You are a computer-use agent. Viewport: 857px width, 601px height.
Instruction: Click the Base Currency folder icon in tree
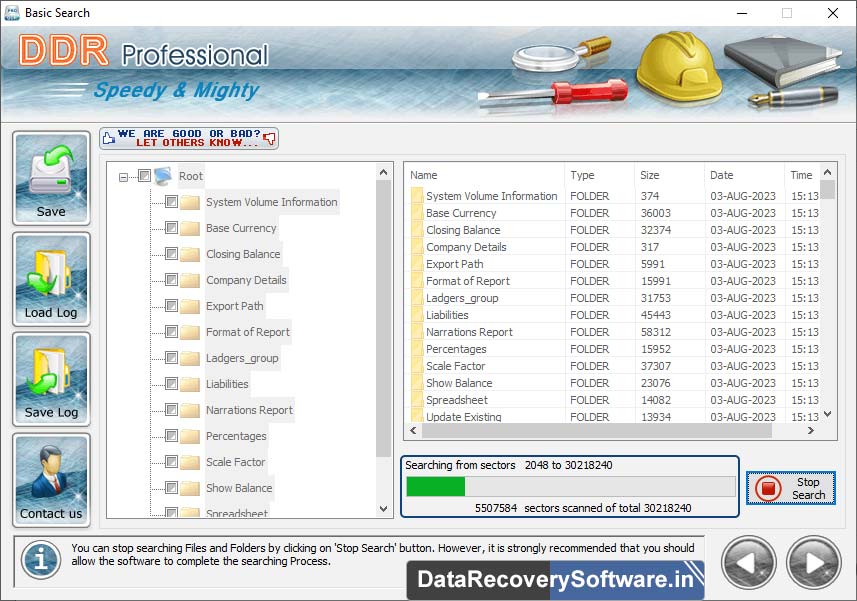click(190, 228)
